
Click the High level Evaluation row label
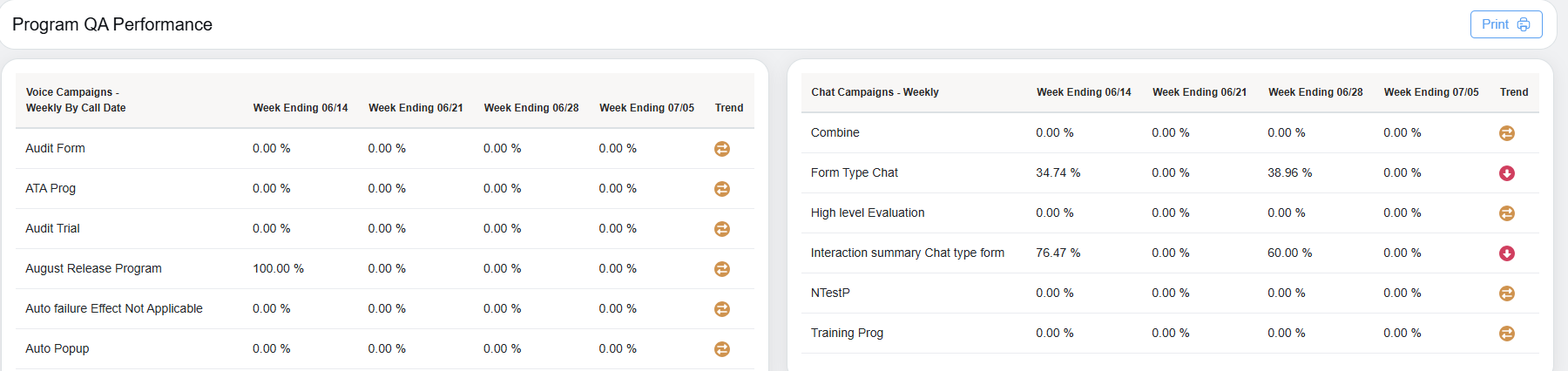tap(868, 212)
